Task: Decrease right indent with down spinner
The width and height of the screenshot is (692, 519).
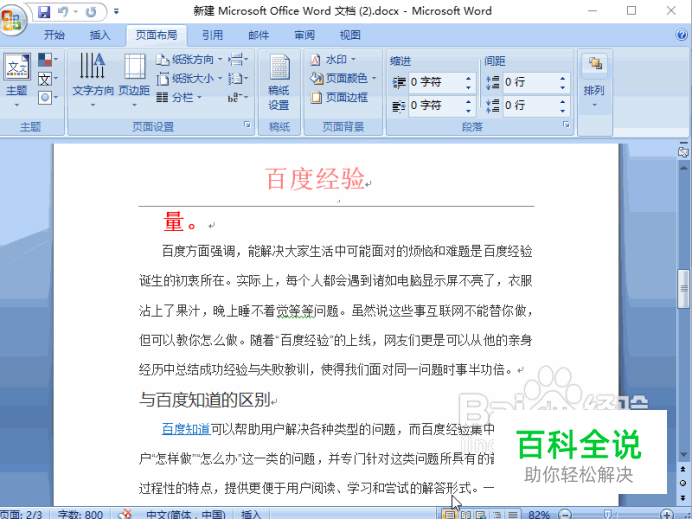Action: (x=469, y=110)
